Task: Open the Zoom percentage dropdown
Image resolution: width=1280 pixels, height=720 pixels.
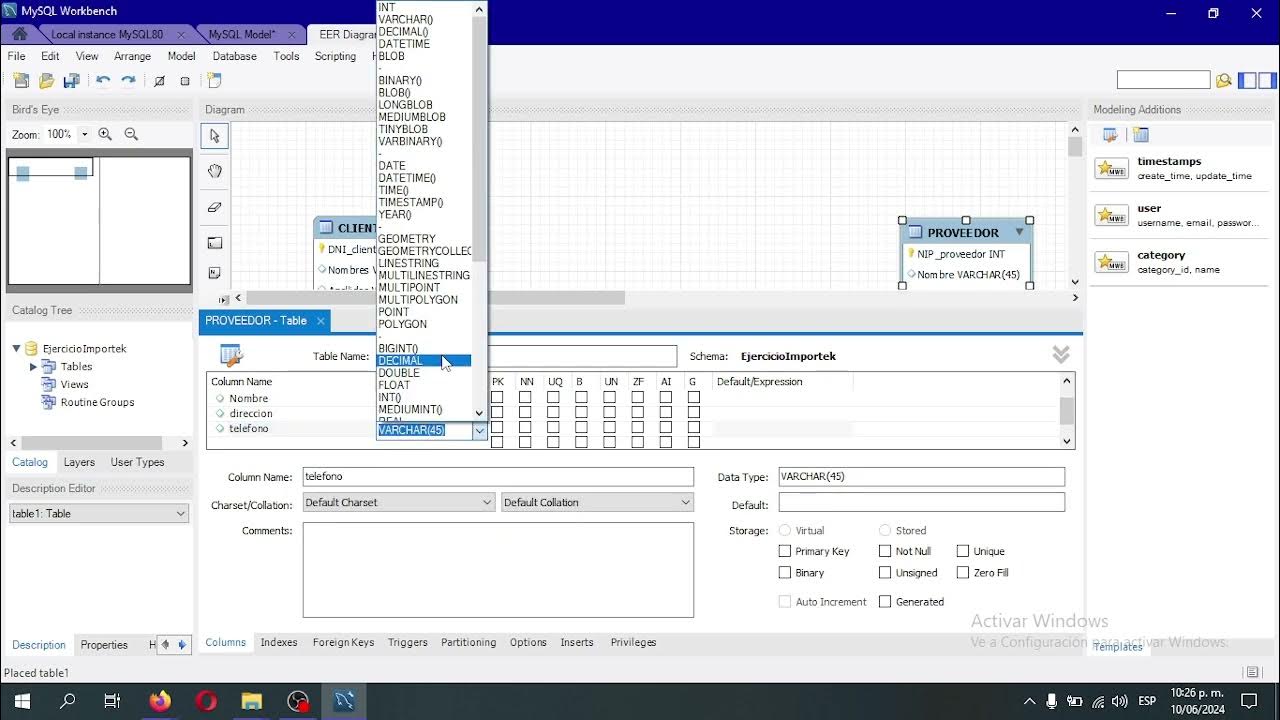Action: (84, 134)
